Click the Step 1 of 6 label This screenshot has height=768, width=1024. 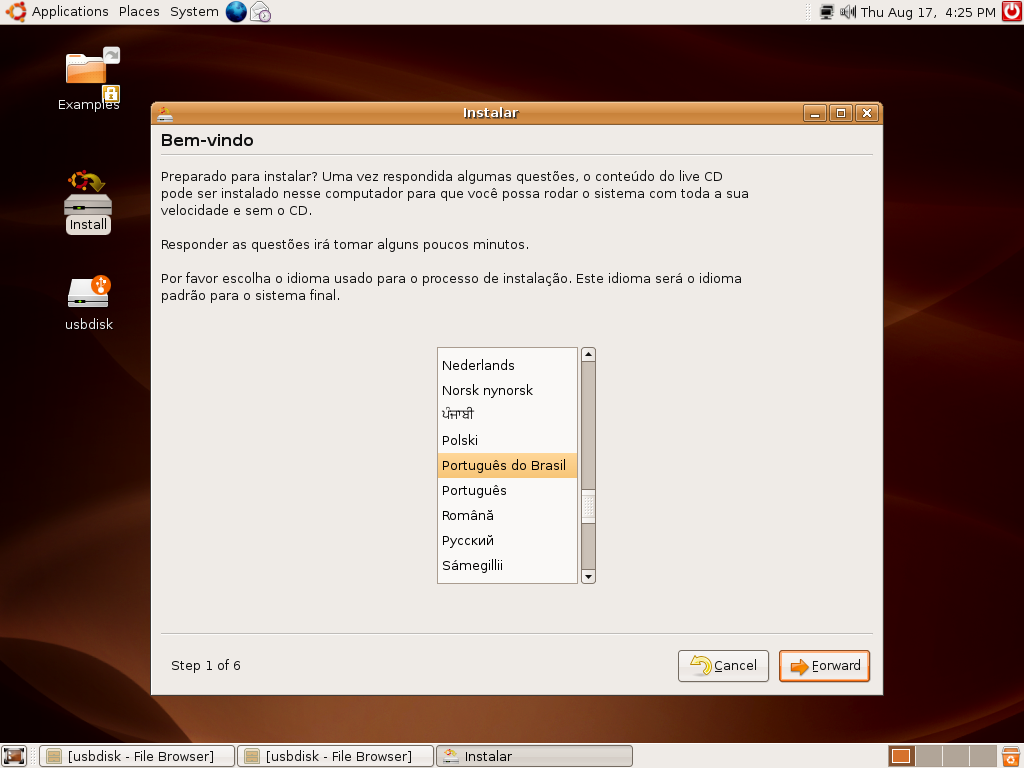(206, 665)
